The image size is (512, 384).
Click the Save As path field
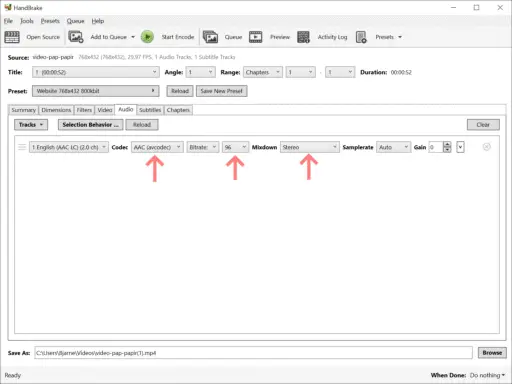[x=253, y=353]
